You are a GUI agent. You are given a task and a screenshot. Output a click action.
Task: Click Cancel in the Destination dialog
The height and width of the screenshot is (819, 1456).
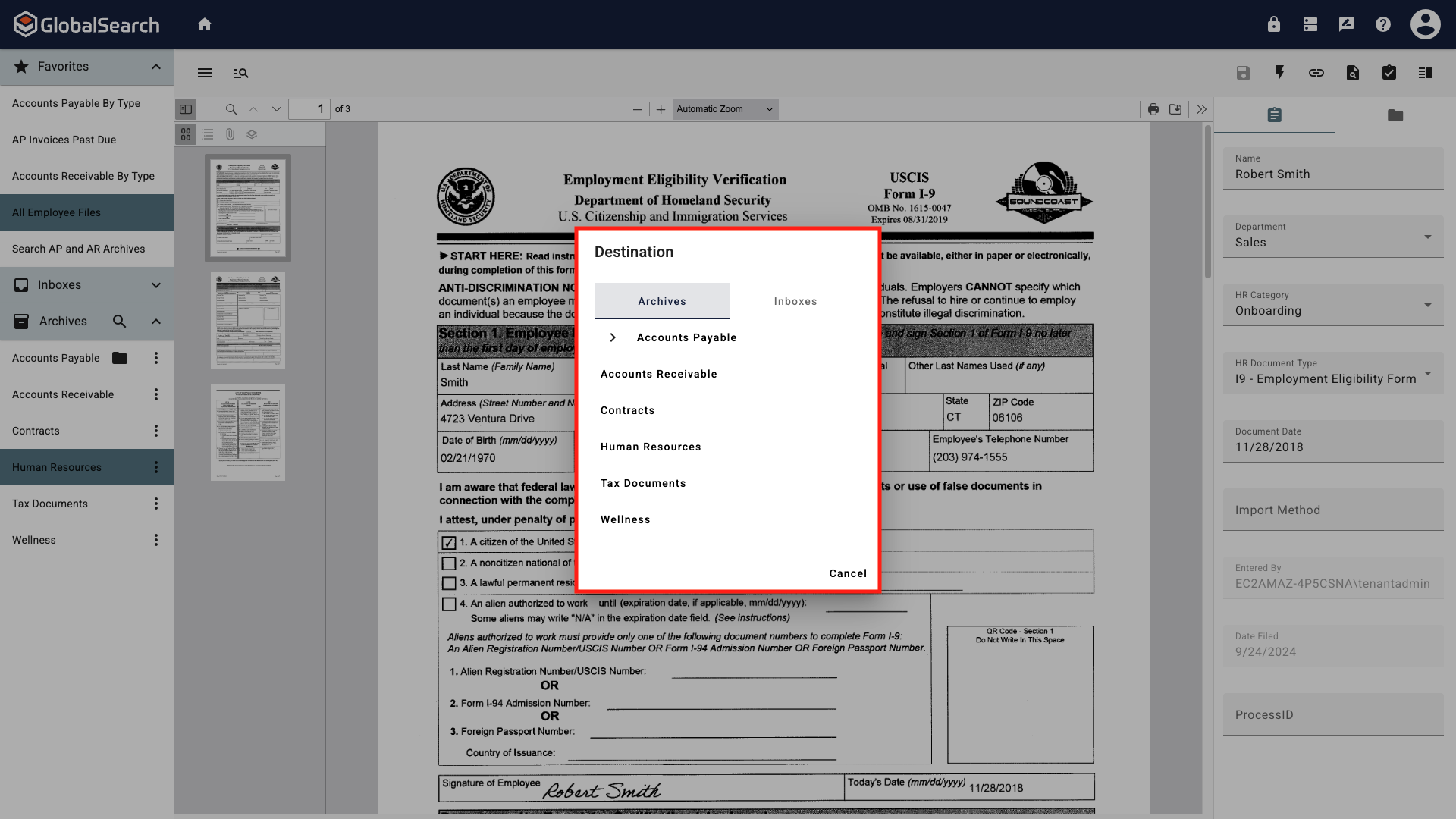[x=847, y=573]
